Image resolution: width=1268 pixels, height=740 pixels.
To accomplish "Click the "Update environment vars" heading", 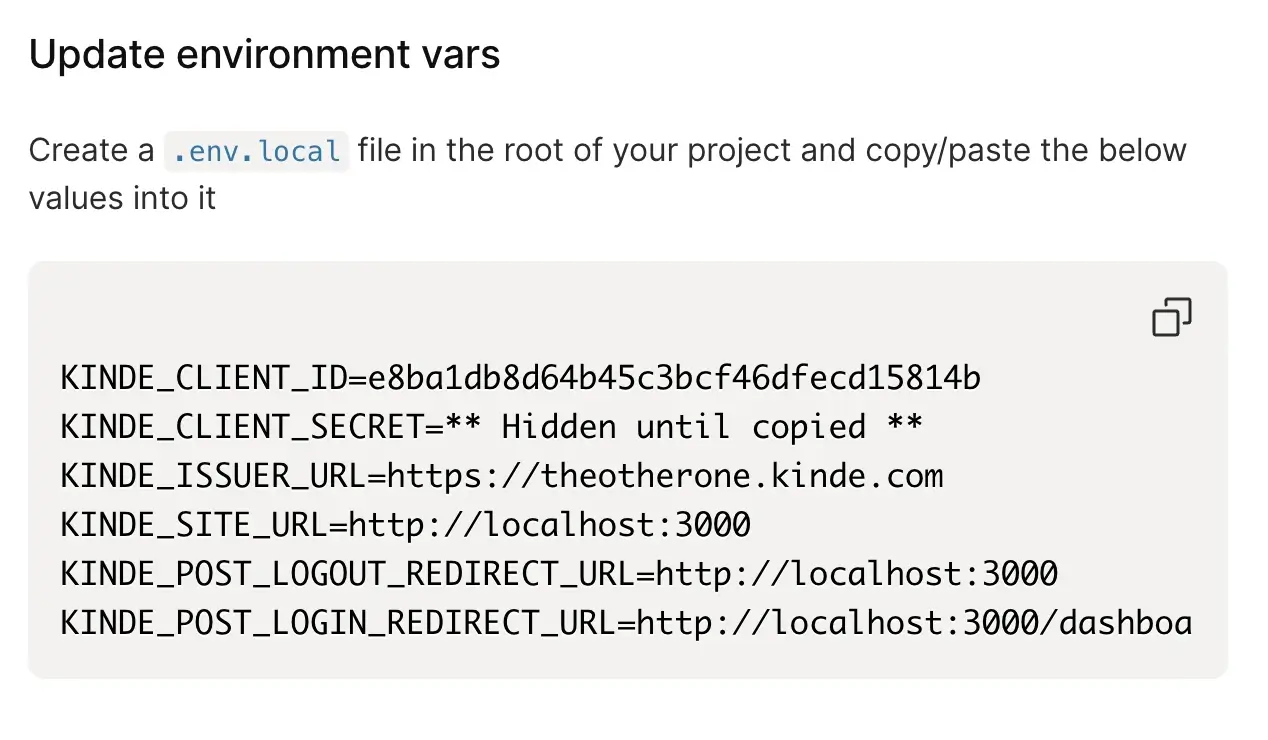I will coord(264,54).
